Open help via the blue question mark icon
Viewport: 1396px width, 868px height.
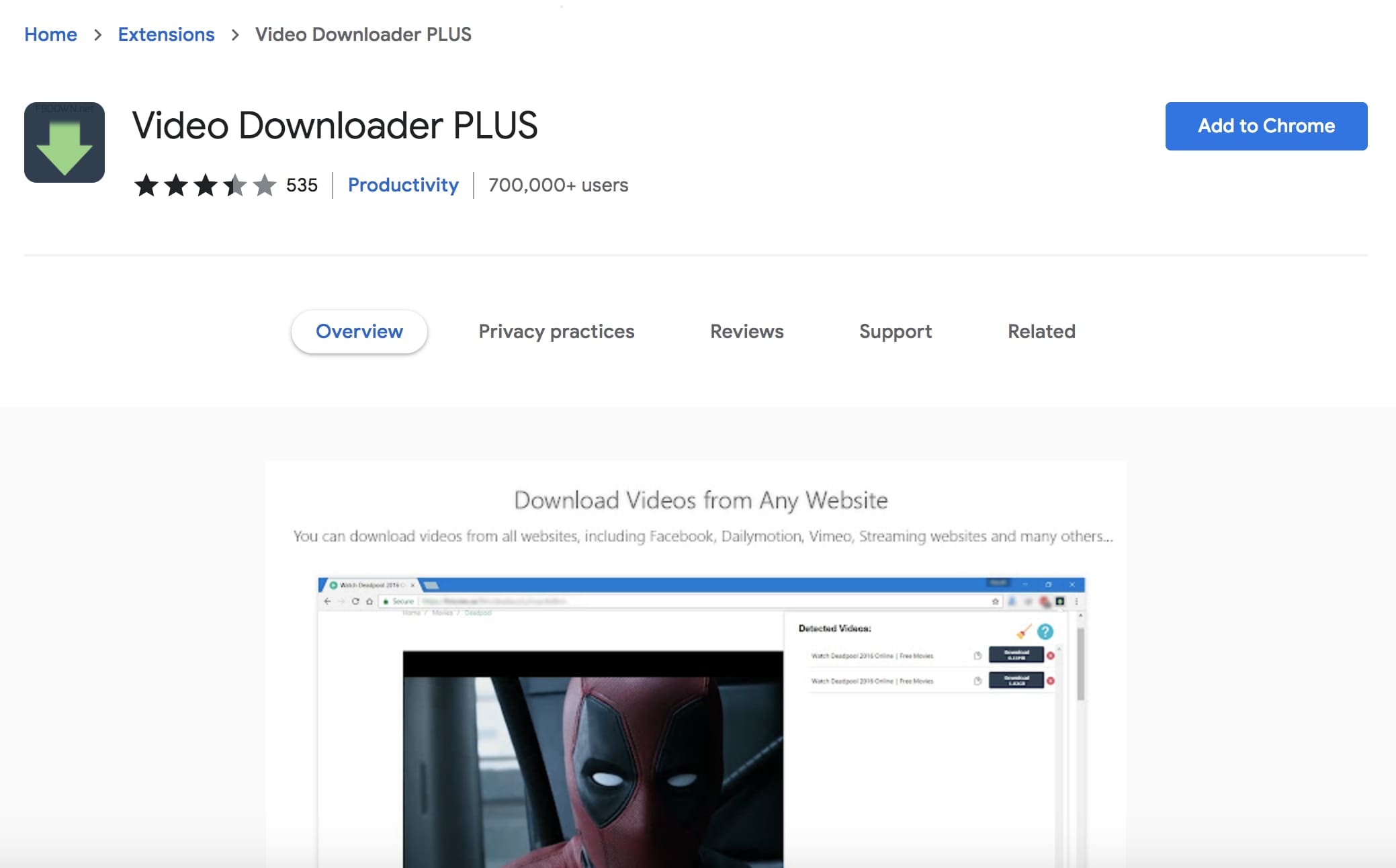pos(1045,632)
